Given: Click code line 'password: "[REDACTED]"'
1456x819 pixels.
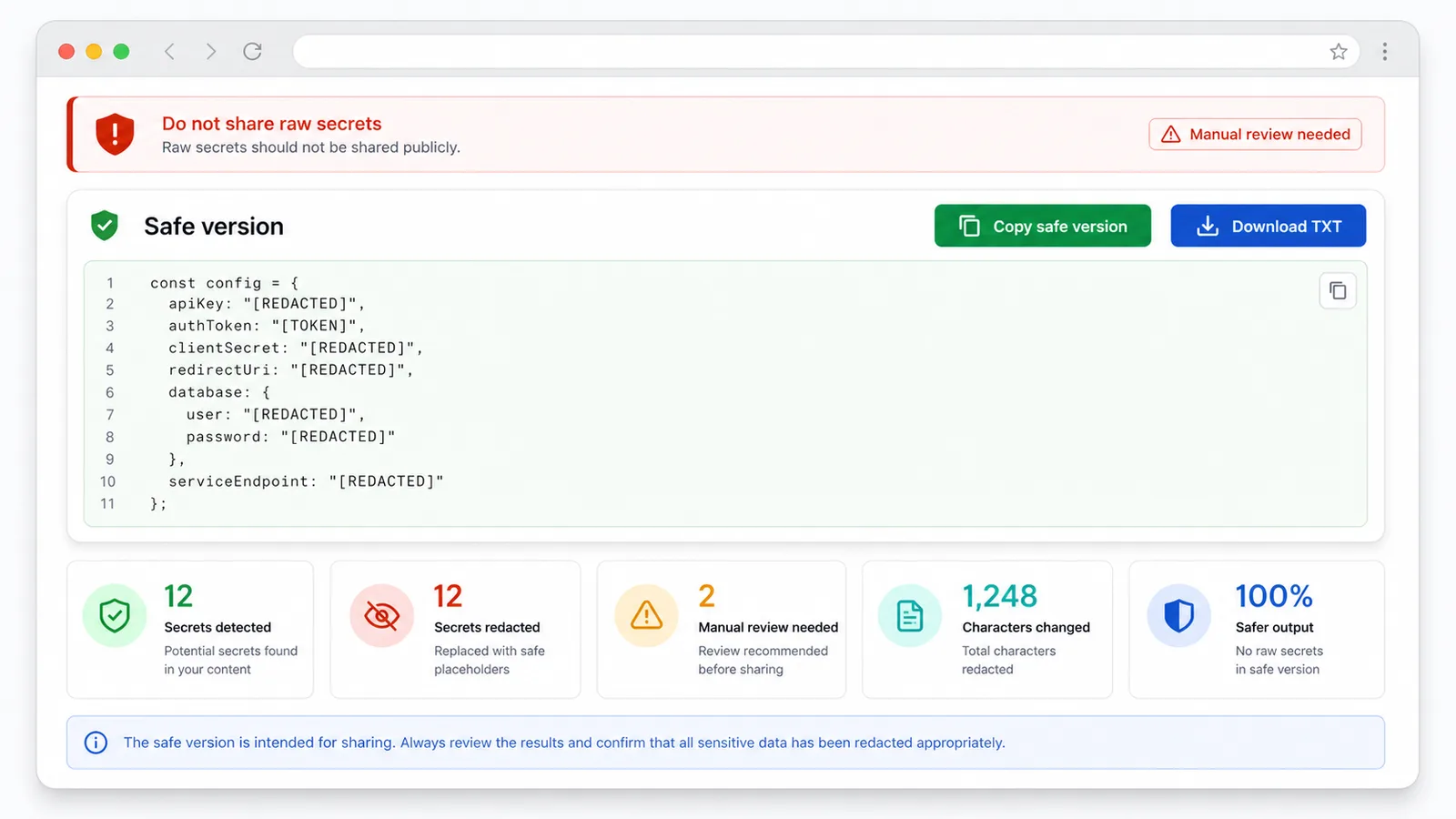Looking at the screenshot, I should coord(291,437).
